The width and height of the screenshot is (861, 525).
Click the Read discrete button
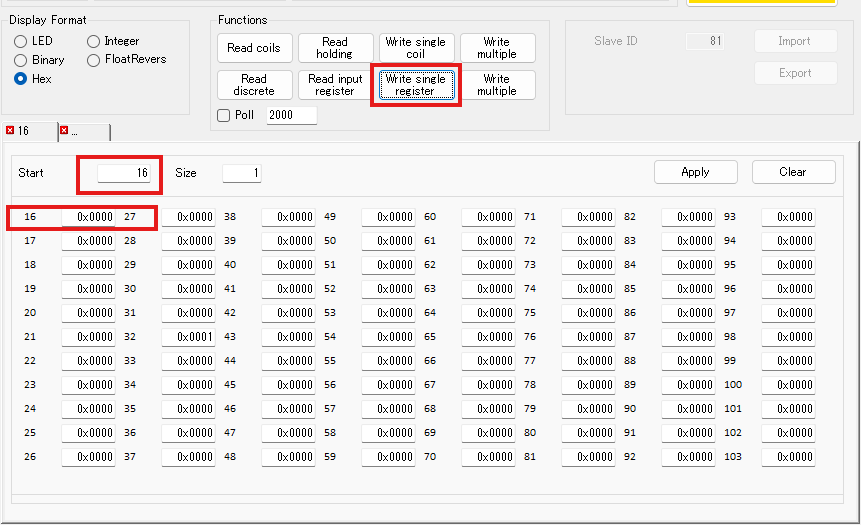(254, 85)
